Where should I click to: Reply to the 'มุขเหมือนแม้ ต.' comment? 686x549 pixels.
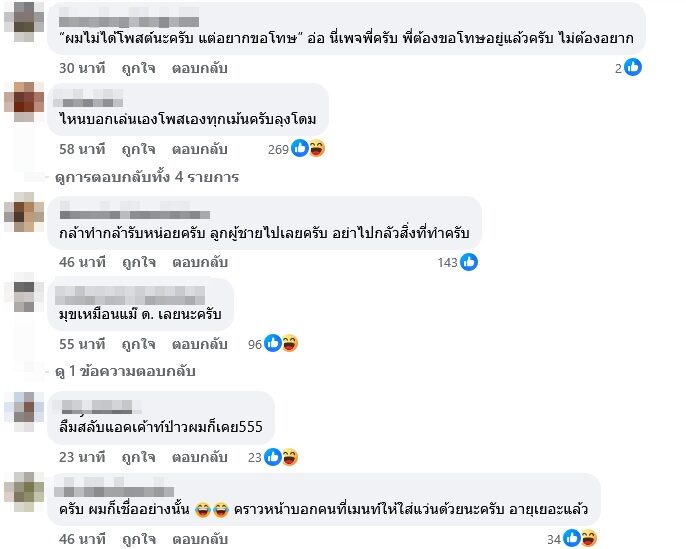[x=200, y=344]
